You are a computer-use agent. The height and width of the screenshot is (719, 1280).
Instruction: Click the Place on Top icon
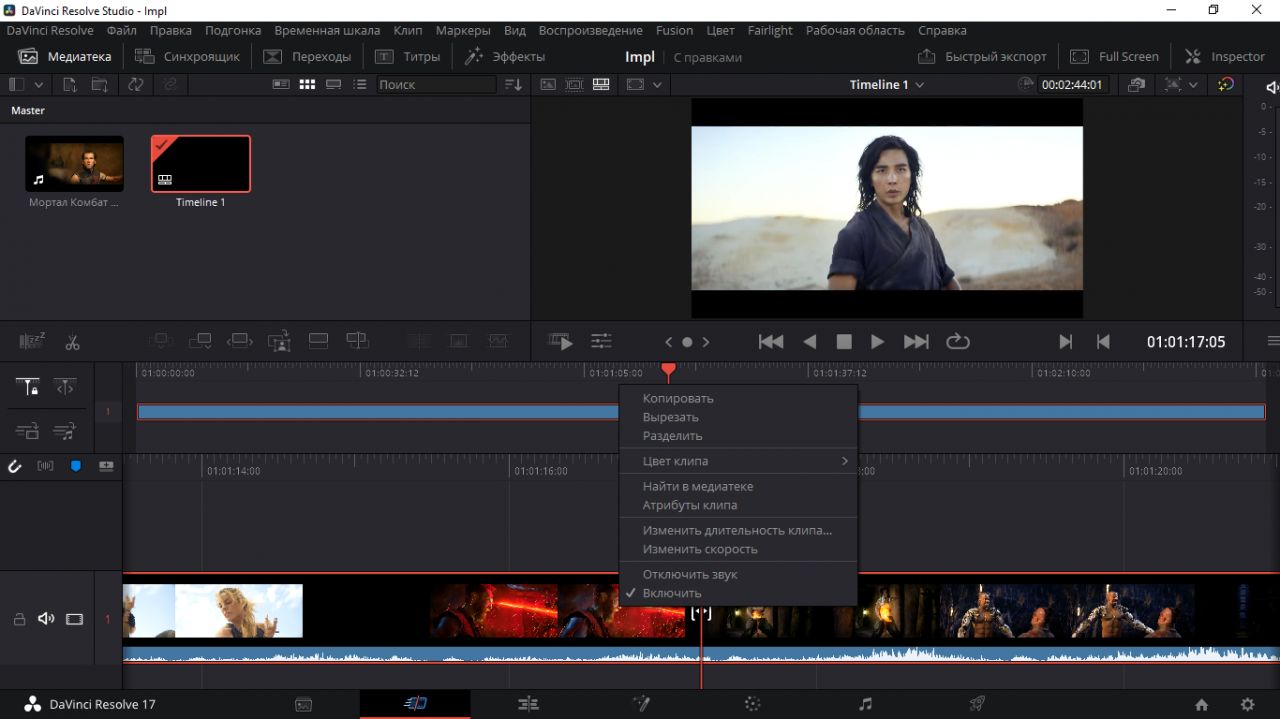pyautogui.click(x=318, y=342)
